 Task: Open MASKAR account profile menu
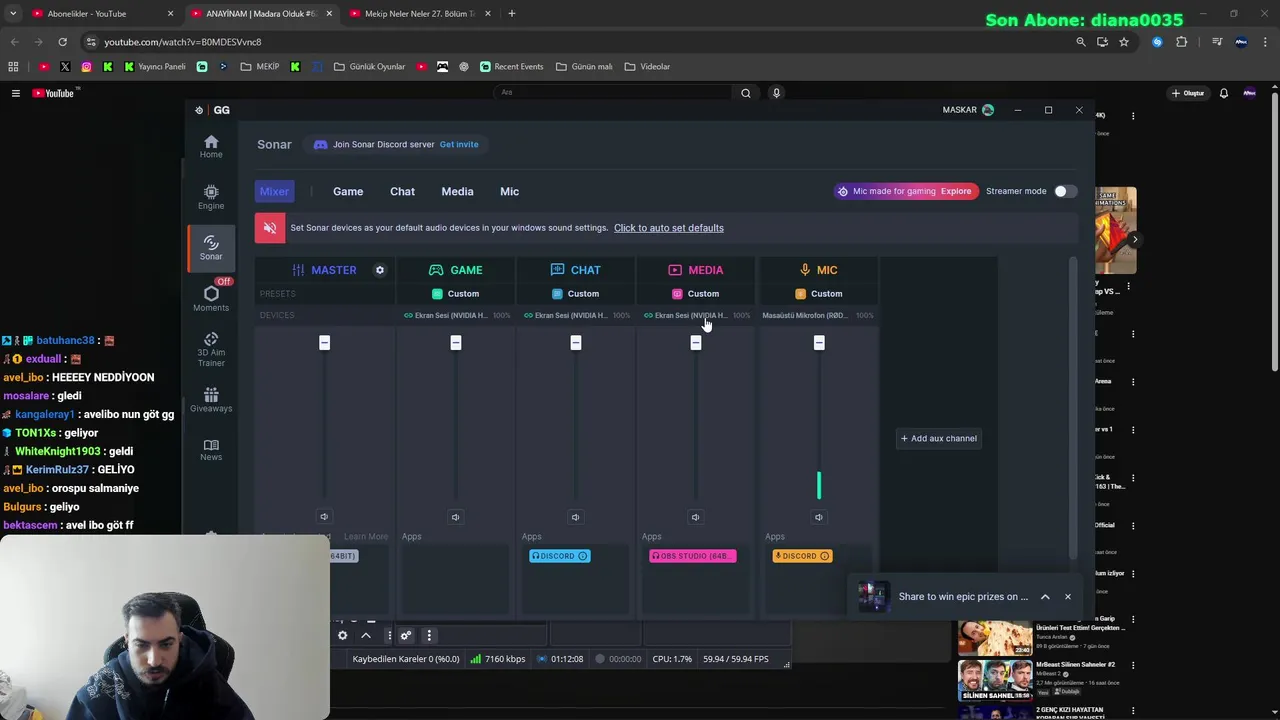tap(968, 110)
